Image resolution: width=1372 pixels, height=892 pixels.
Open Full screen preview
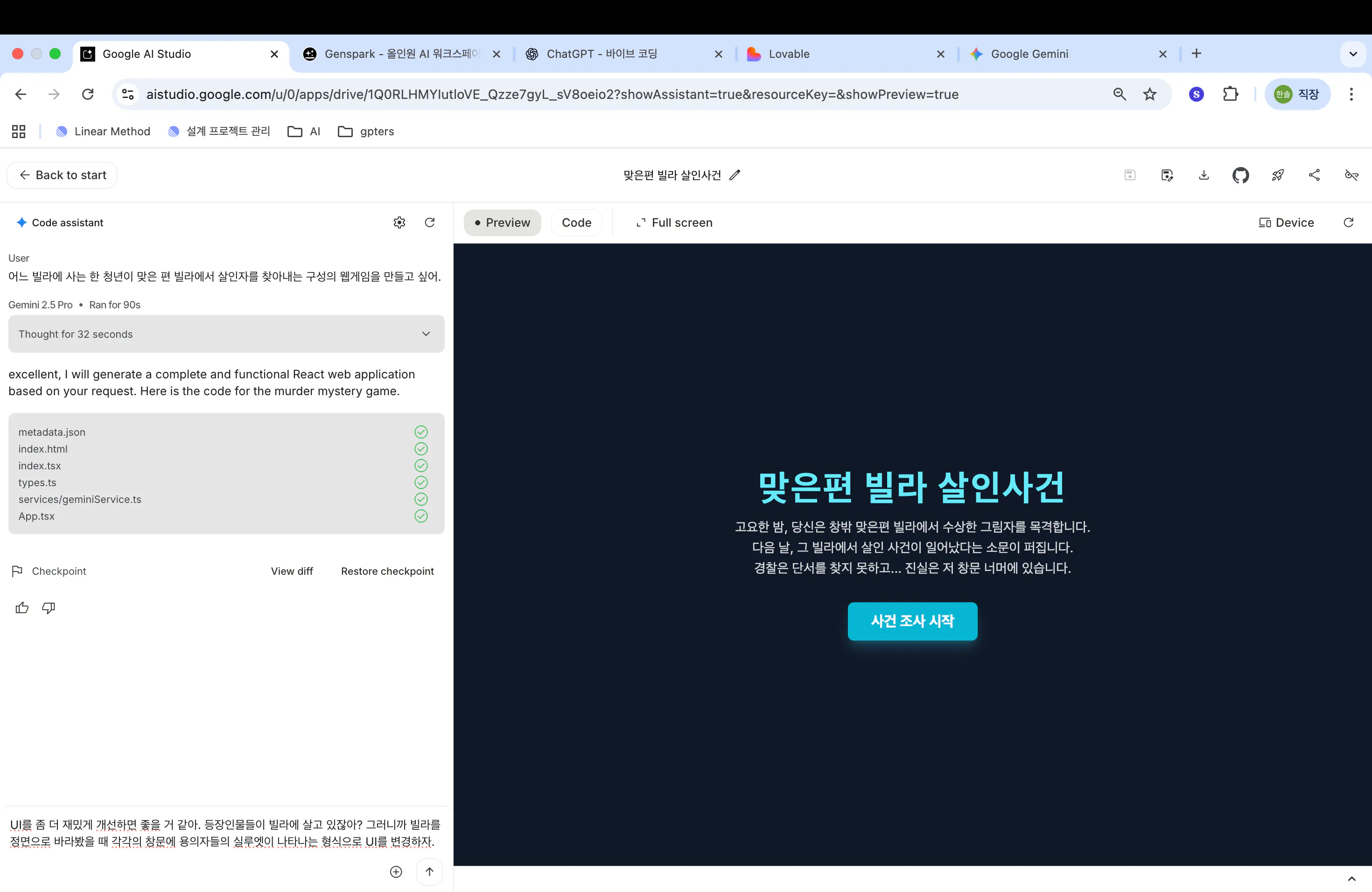pos(674,223)
